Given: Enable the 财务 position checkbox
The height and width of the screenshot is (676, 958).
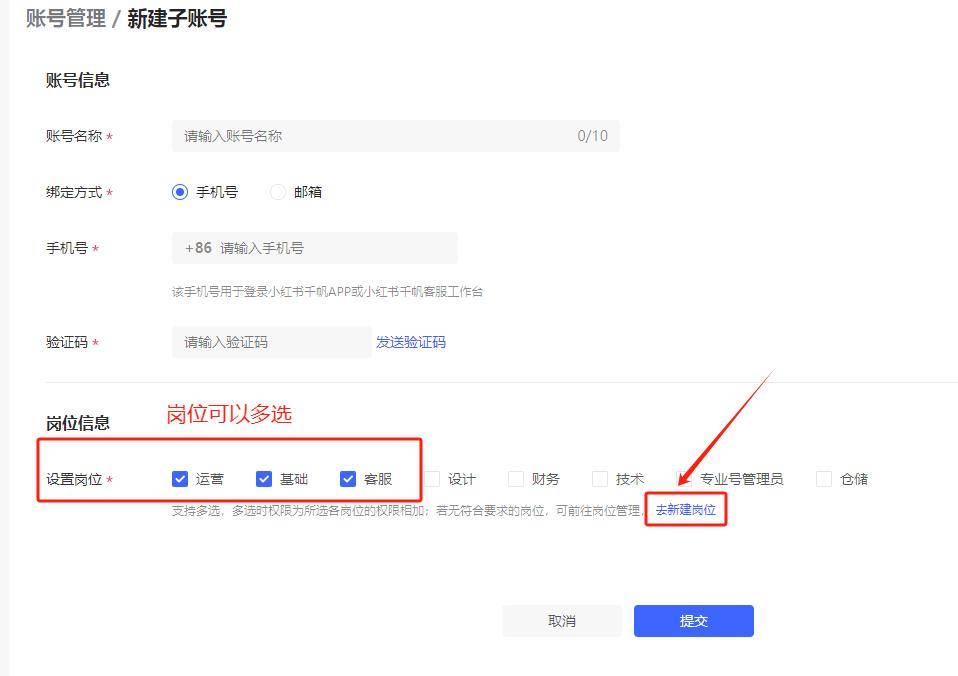Looking at the screenshot, I should [x=516, y=479].
